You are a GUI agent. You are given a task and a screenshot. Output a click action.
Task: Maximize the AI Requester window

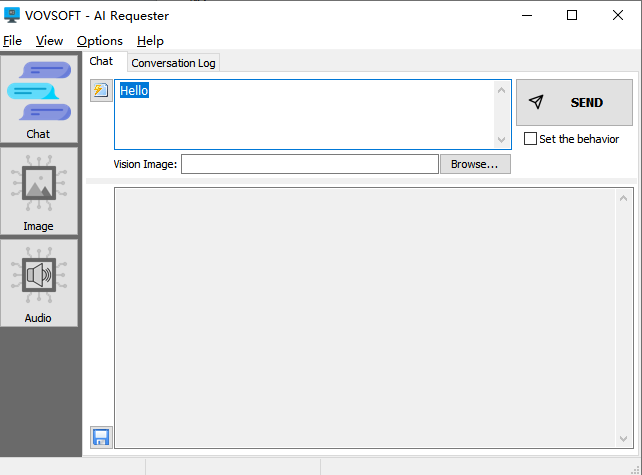(x=572, y=15)
